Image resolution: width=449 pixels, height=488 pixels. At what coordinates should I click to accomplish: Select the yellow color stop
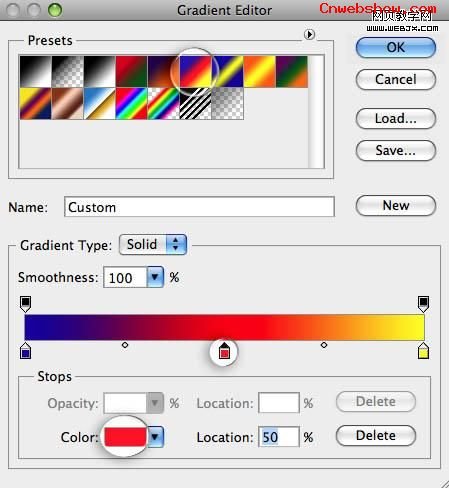(423, 350)
